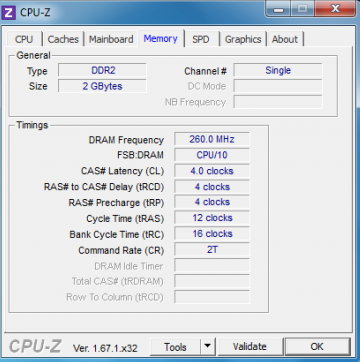Go to the Memory tab
Screen dimensions: 360x362
click(161, 39)
